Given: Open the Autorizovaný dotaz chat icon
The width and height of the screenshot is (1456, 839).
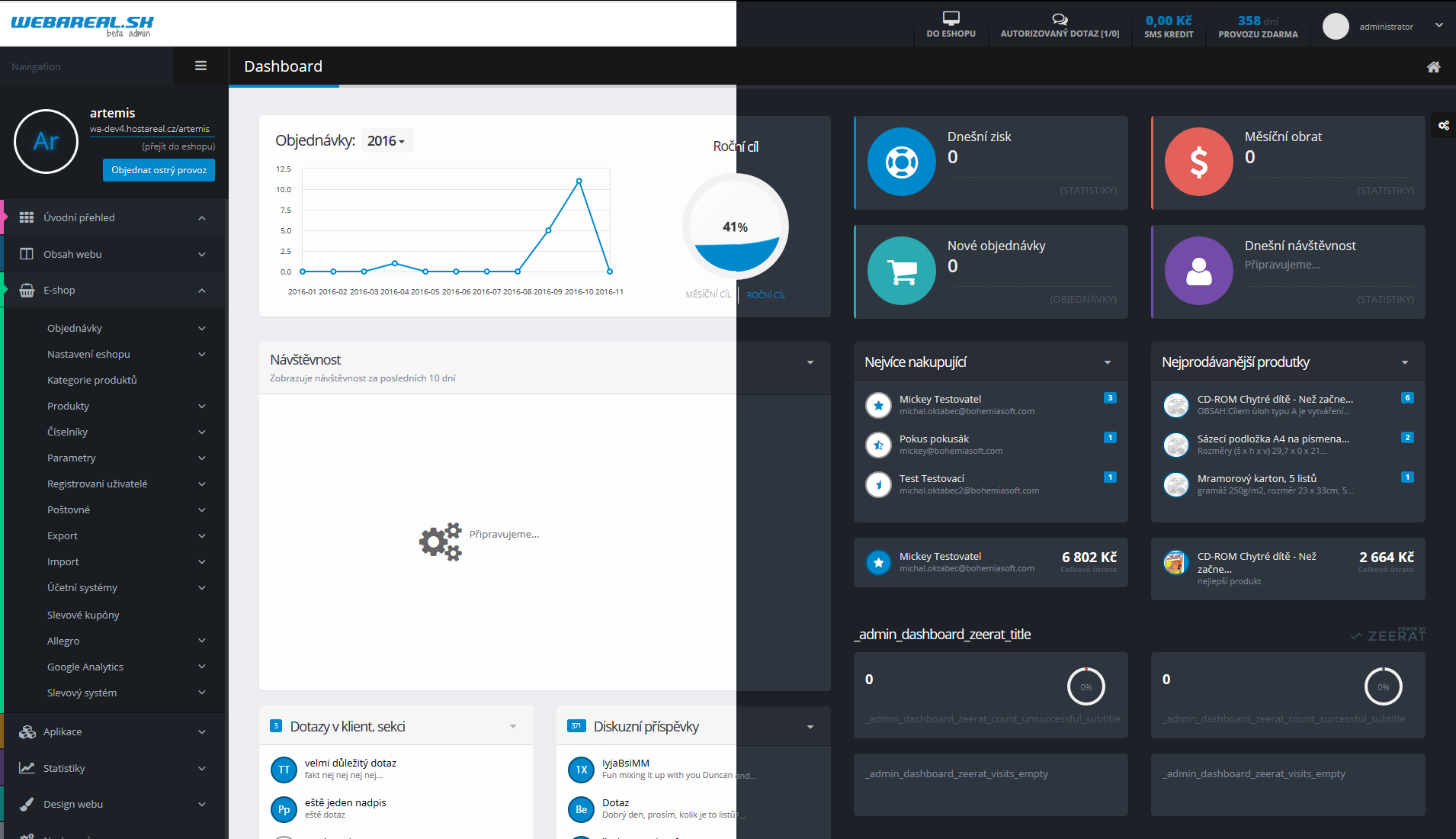Looking at the screenshot, I should click(1060, 19).
